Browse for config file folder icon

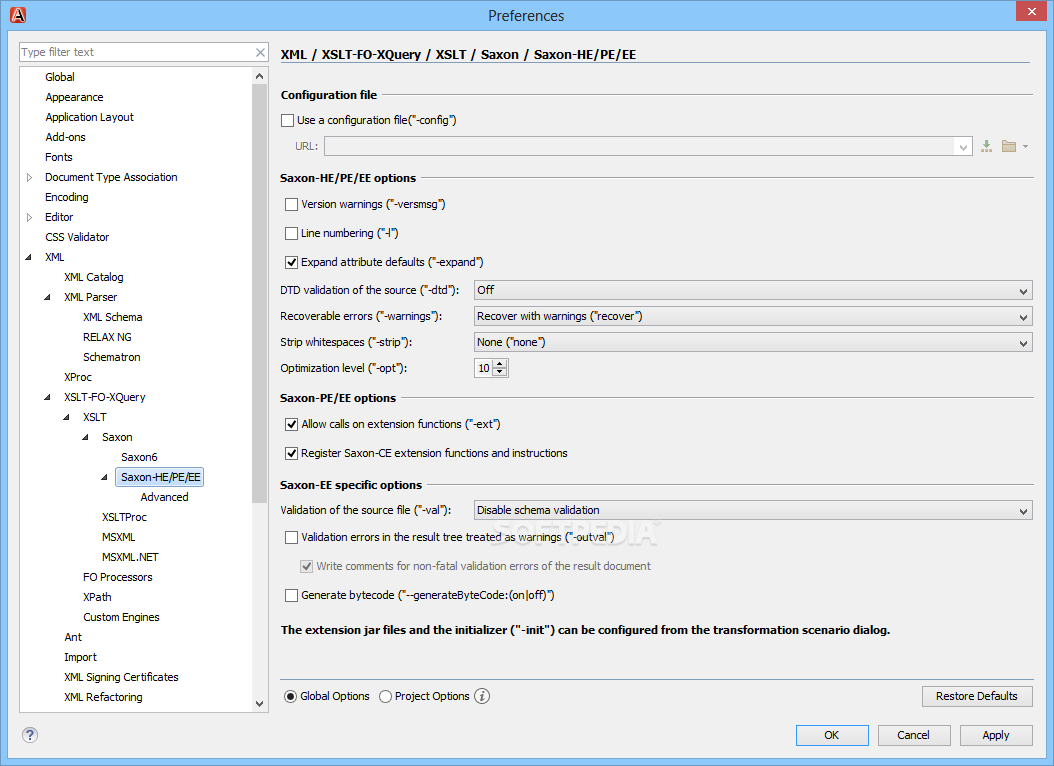[x=1008, y=146]
